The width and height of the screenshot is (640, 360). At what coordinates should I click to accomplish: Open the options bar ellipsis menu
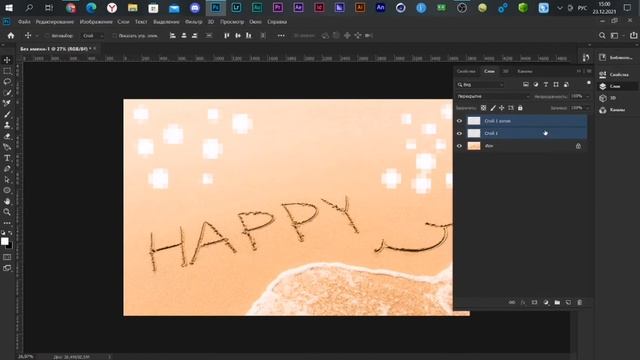click(281, 36)
